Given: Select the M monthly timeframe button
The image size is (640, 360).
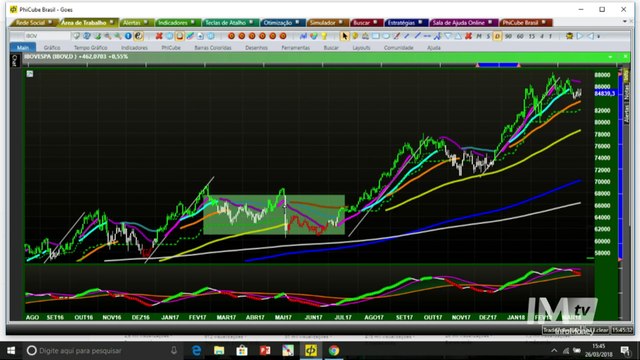Looking at the screenshot, I should click(478, 36).
